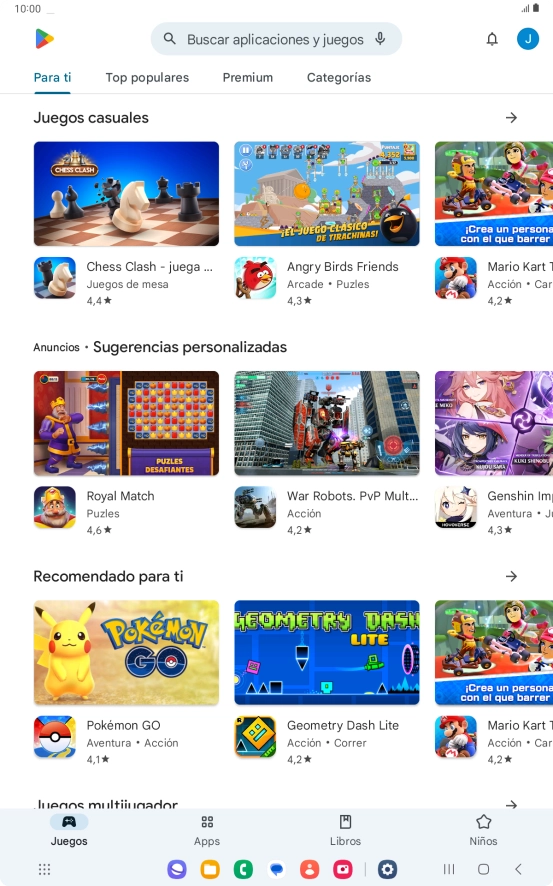Image resolution: width=553 pixels, height=886 pixels.
Task: Switch to the Top populares tab
Action: [147, 77]
